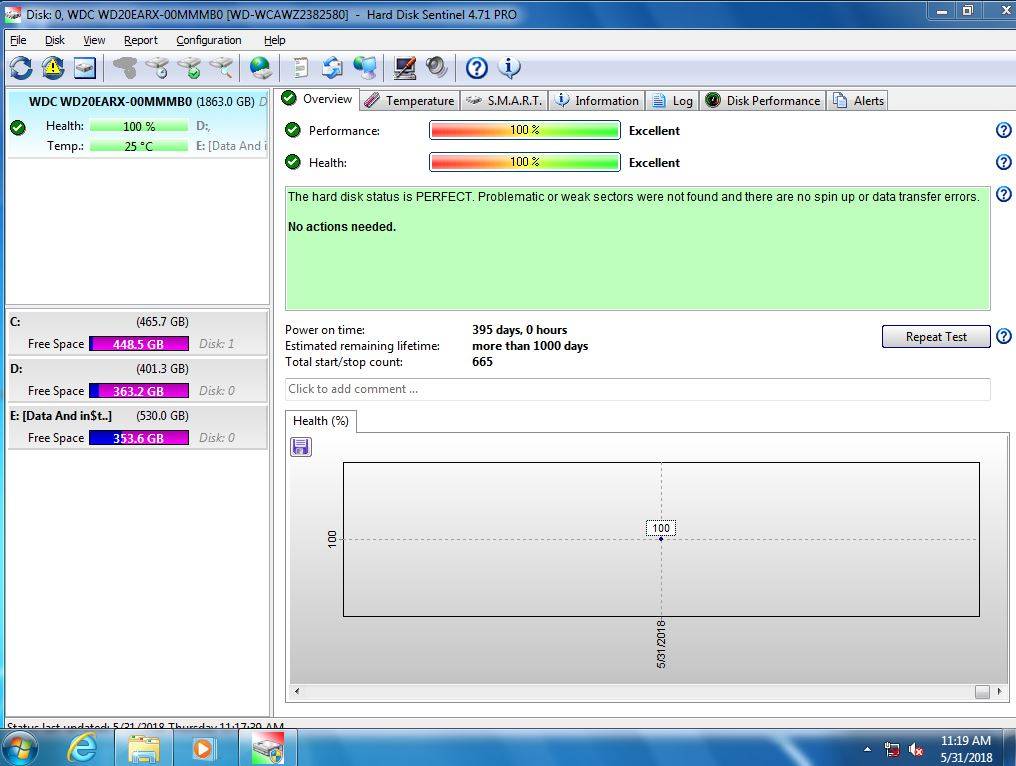Viewport: 1016px width, 766px height.
Task: Click the globe and monitor network icon
Action: (x=365, y=67)
